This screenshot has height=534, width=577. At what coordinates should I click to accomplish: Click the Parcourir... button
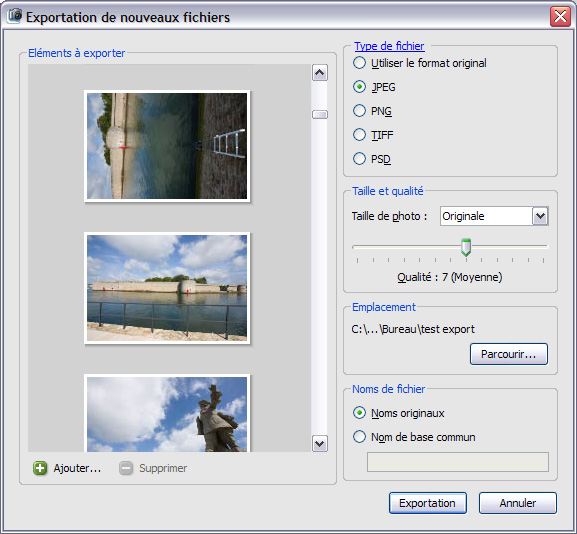509,354
